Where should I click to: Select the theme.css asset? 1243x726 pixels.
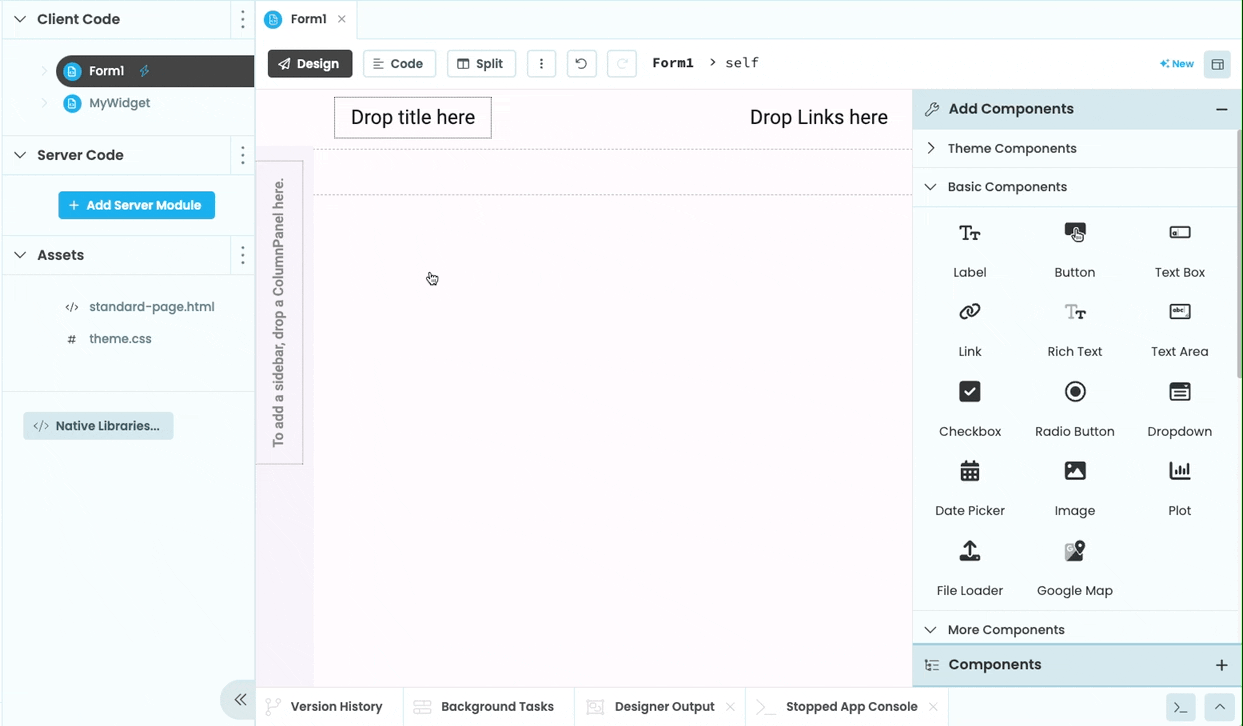click(x=120, y=338)
